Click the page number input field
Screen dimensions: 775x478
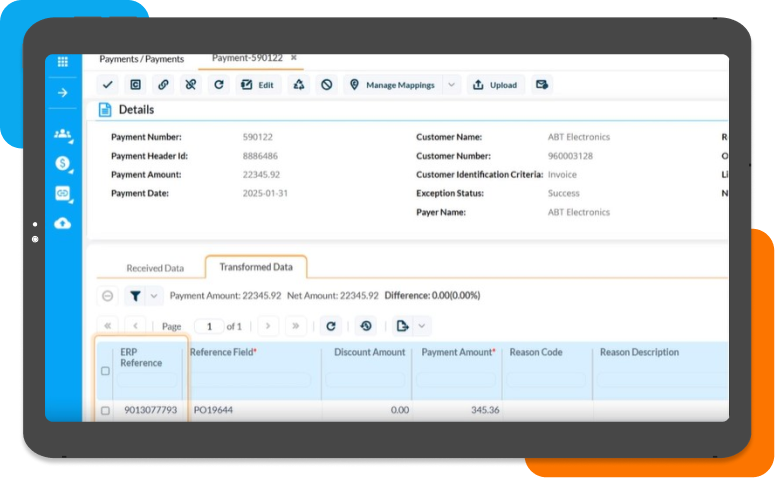[x=209, y=326]
